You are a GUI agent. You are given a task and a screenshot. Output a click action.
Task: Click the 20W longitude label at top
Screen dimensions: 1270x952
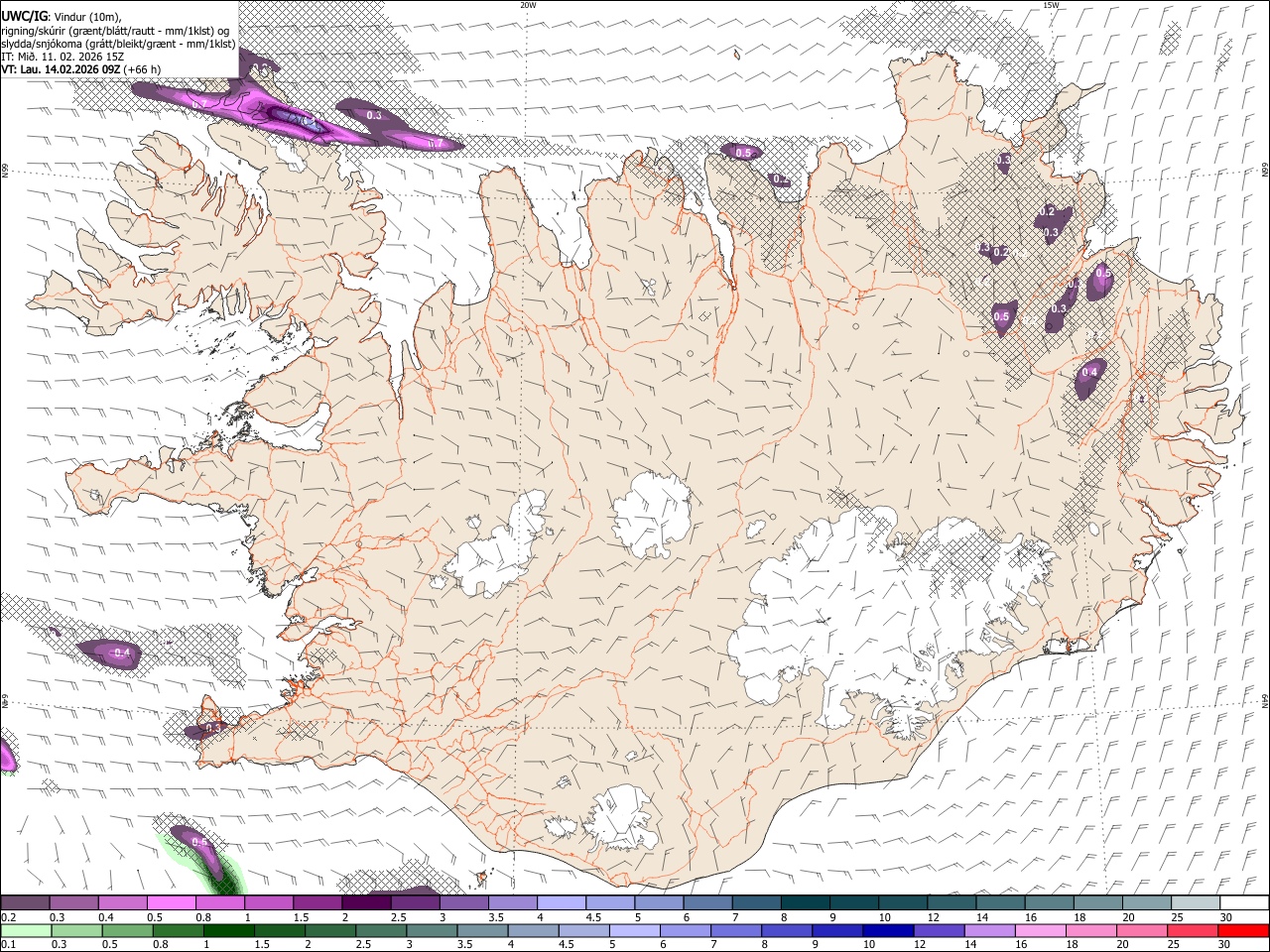point(528,5)
